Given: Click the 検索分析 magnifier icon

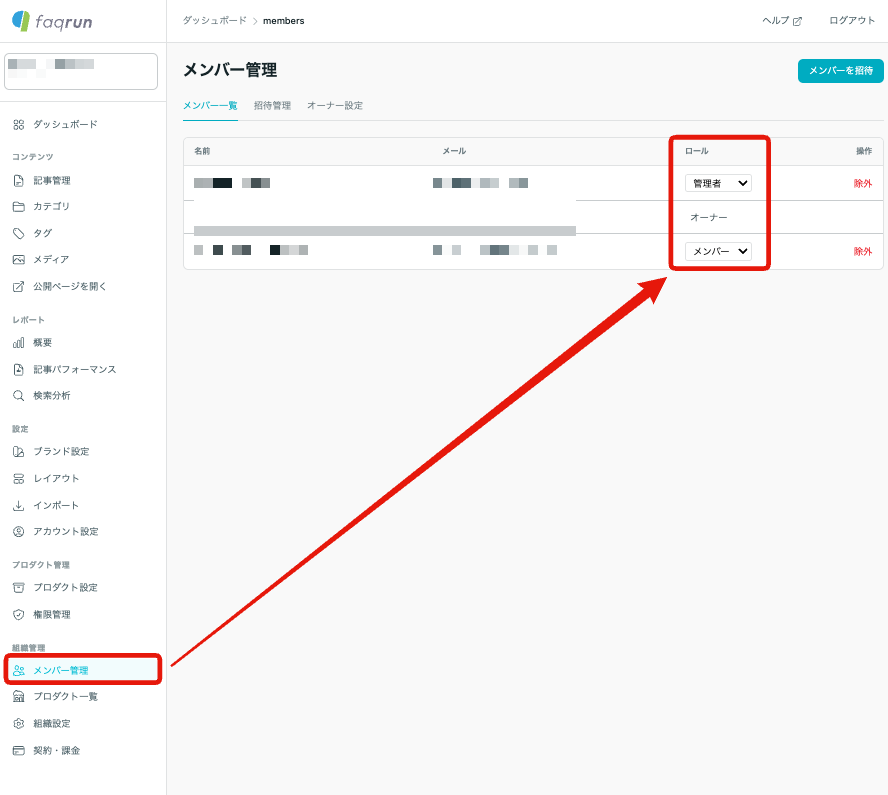Looking at the screenshot, I should tap(19, 395).
